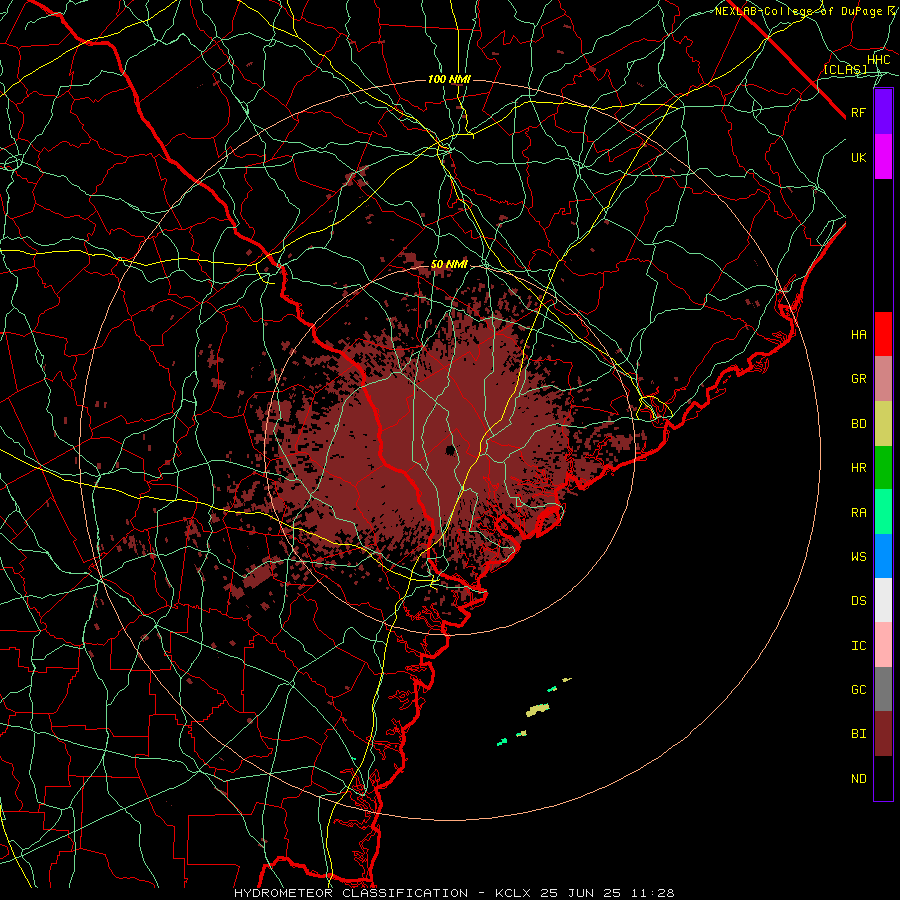Click the '50 NMI' range ring label
Screen dimensions: 900x900
[449, 265]
